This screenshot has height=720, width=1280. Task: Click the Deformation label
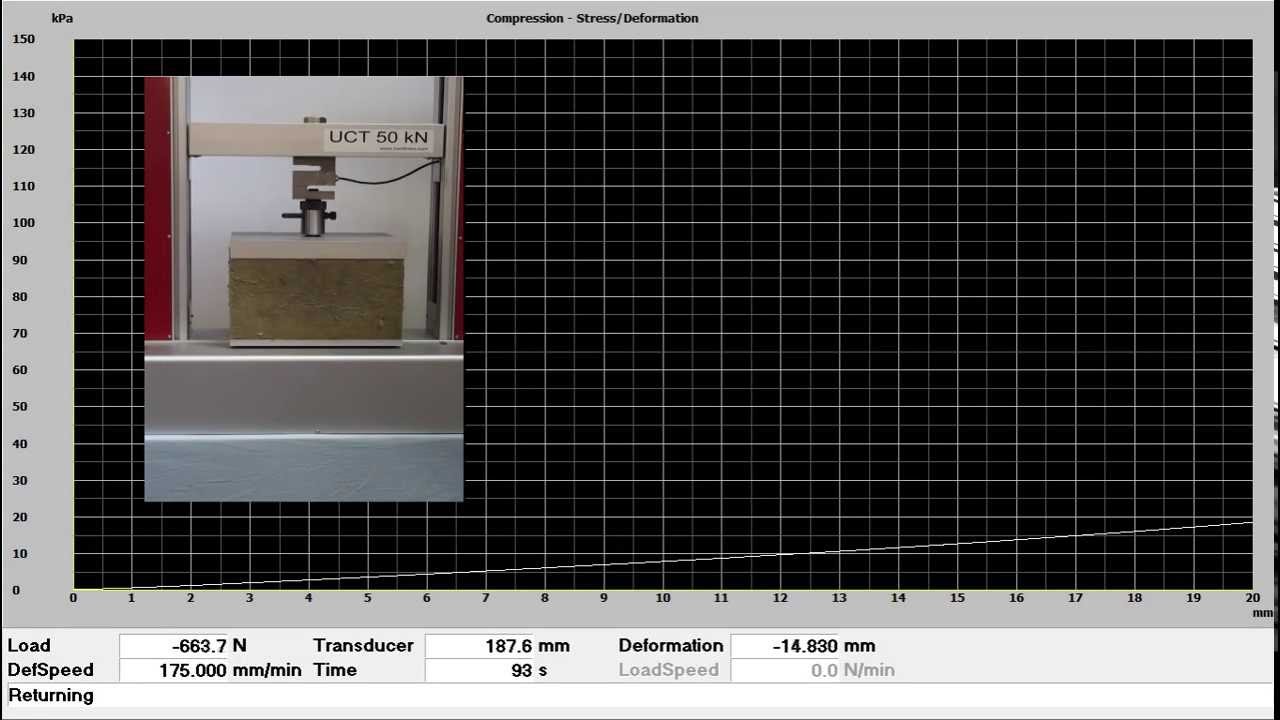coord(671,646)
